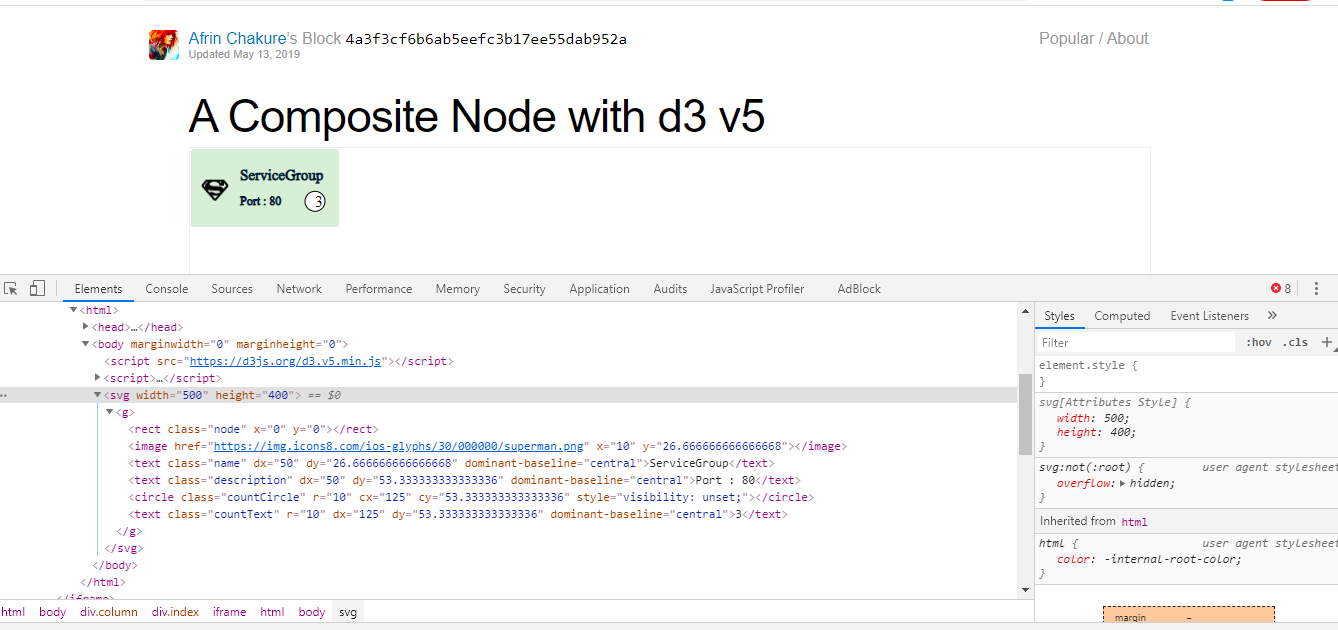Screen dimensions: 1338x630
Task: Open the Audits tab
Action: [670, 288]
